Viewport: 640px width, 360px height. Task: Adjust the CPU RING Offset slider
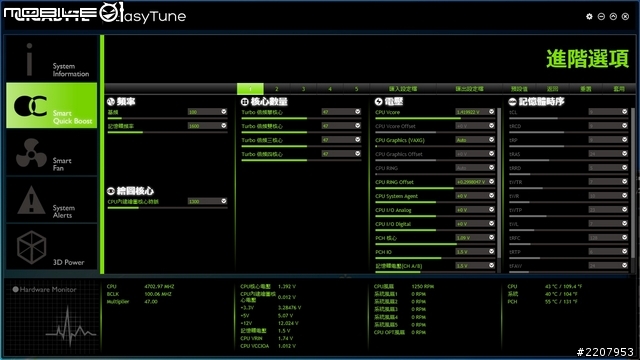tap(435, 188)
